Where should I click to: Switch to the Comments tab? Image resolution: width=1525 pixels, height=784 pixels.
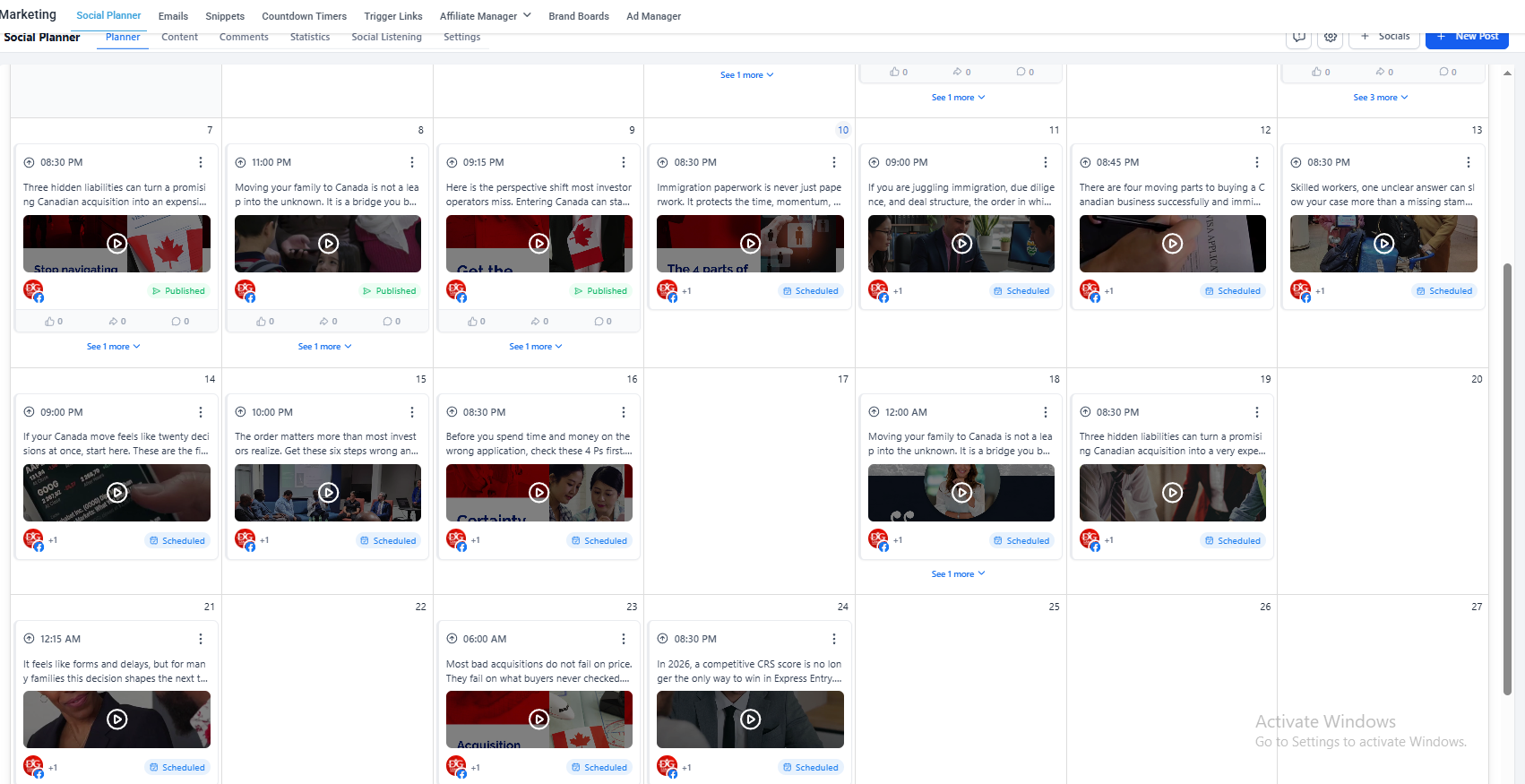244,37
